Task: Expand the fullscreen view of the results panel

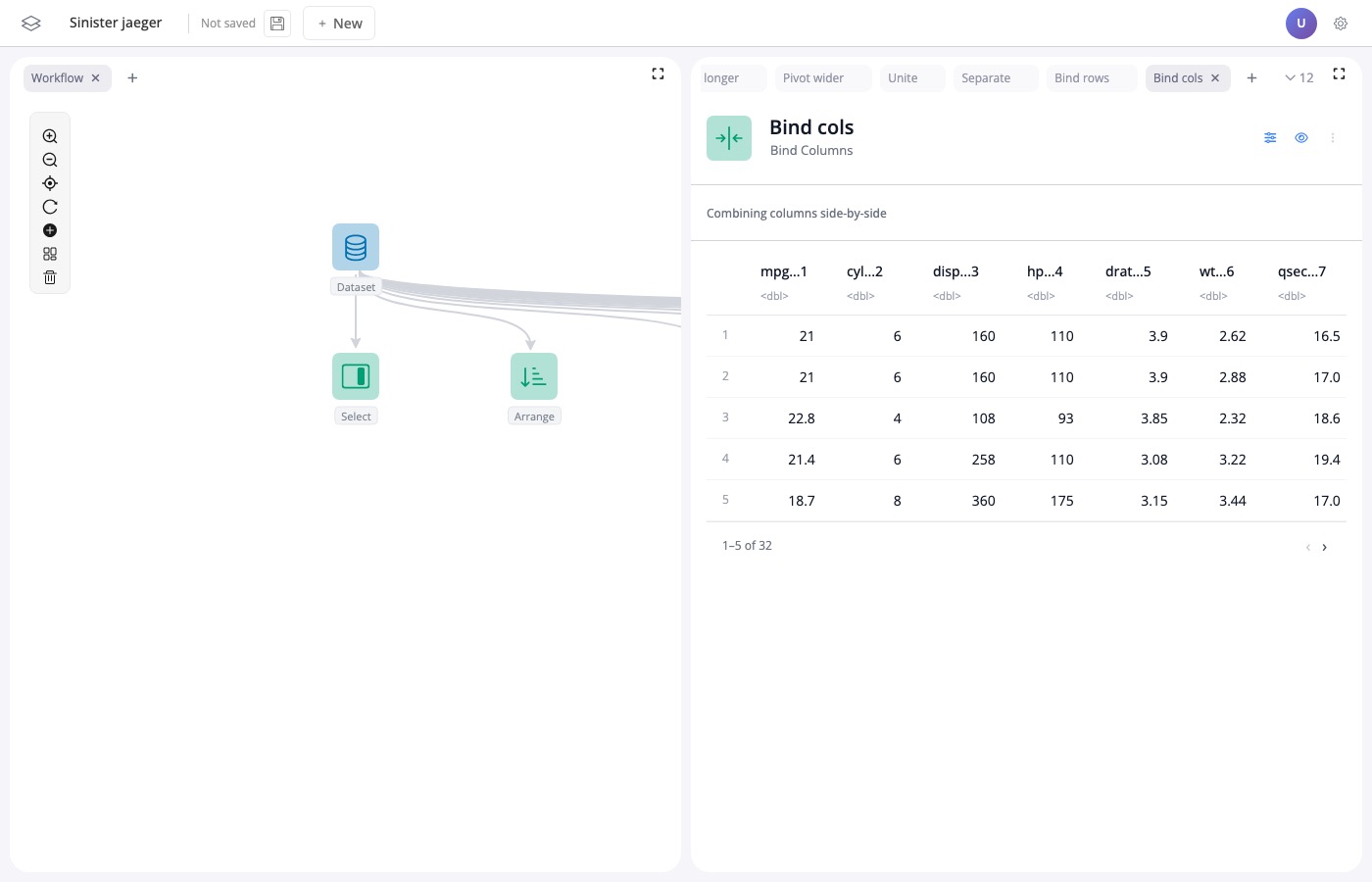Action: click(1339, 73)
